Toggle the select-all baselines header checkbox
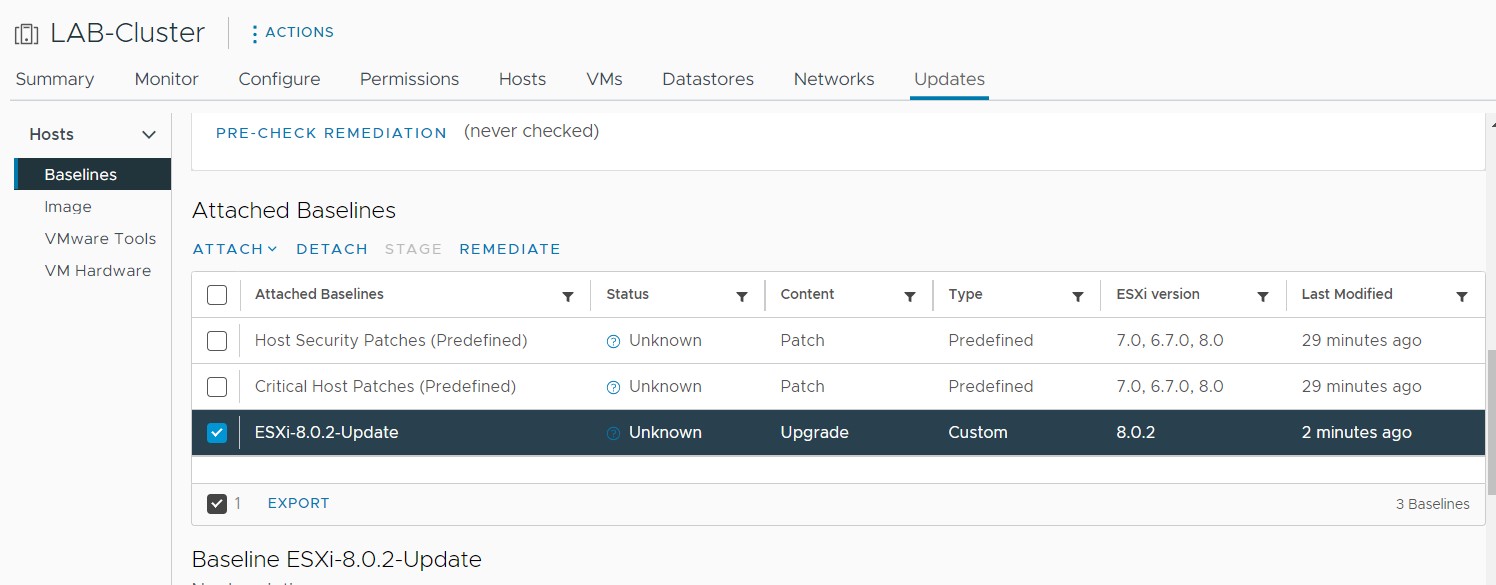 [x=217, y=295]
